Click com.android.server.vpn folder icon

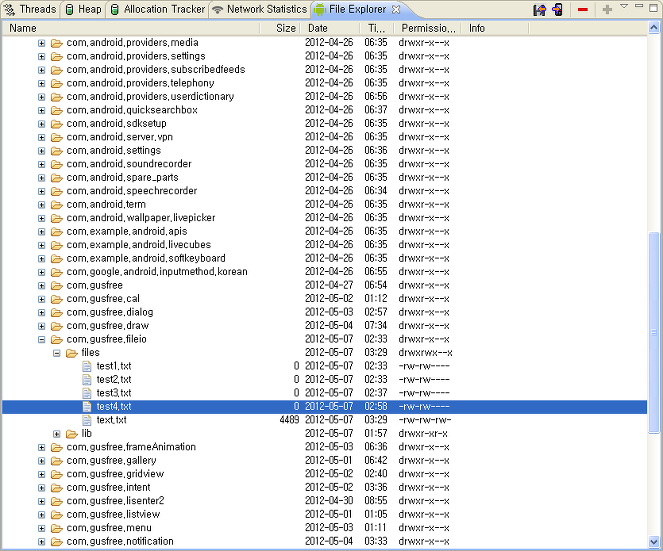pyautogui.click(x=57, y=137)
